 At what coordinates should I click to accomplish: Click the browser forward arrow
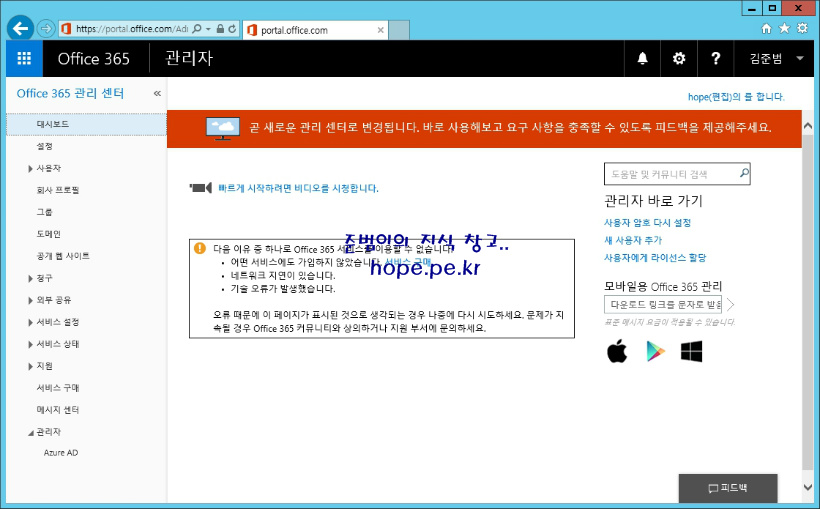(46, 28)
